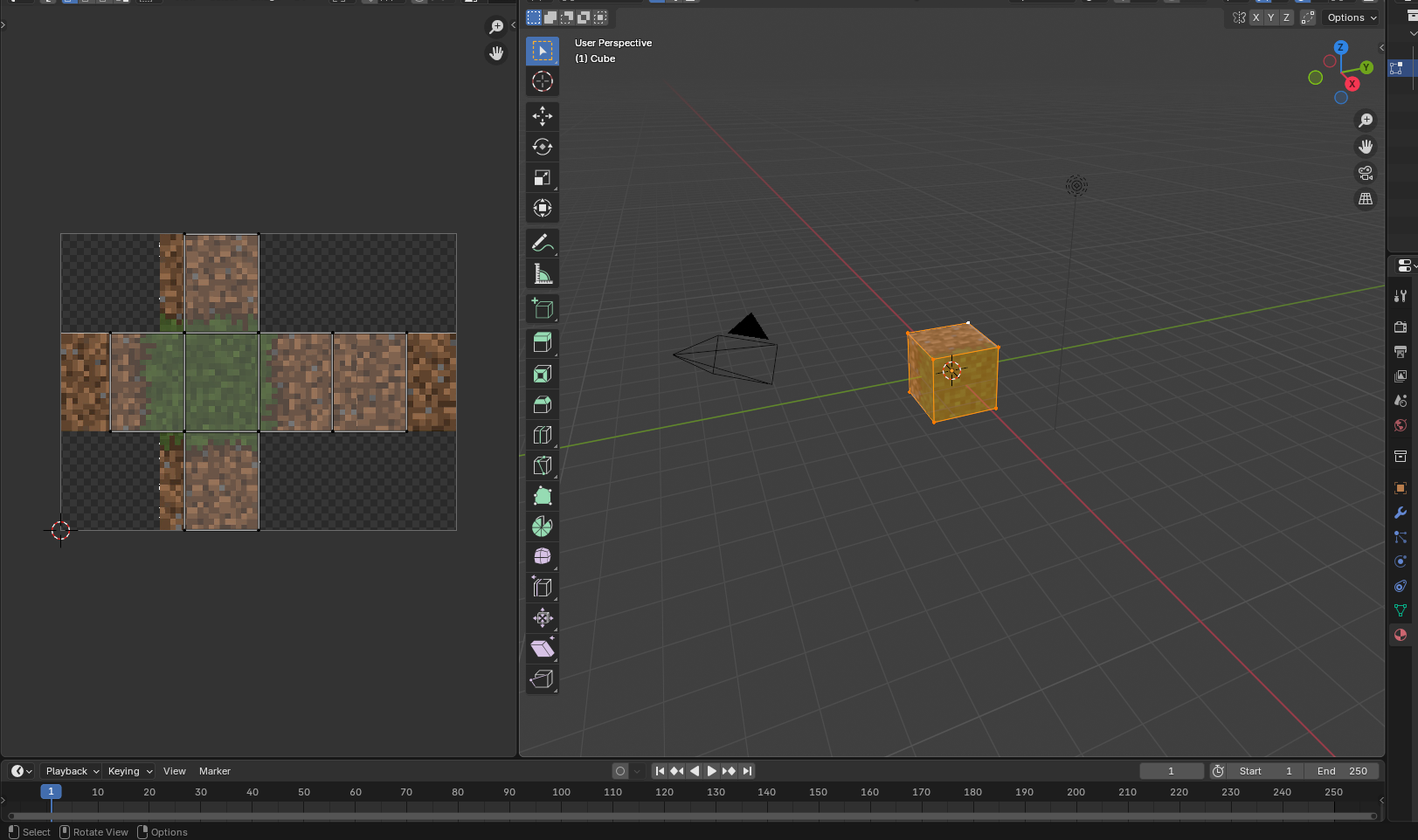Select the Edge Slide tool
1418x840 pixels.
[x=543, y=588]
